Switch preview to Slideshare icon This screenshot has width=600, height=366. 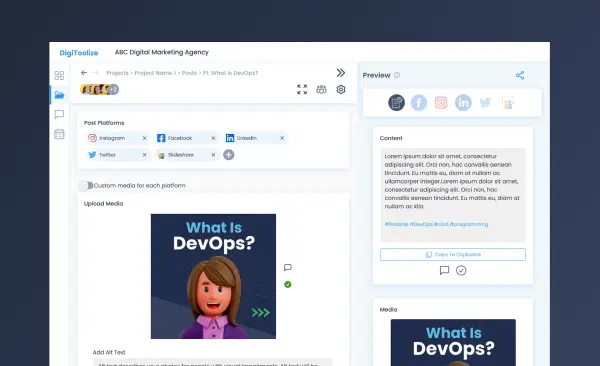(508, 103)
